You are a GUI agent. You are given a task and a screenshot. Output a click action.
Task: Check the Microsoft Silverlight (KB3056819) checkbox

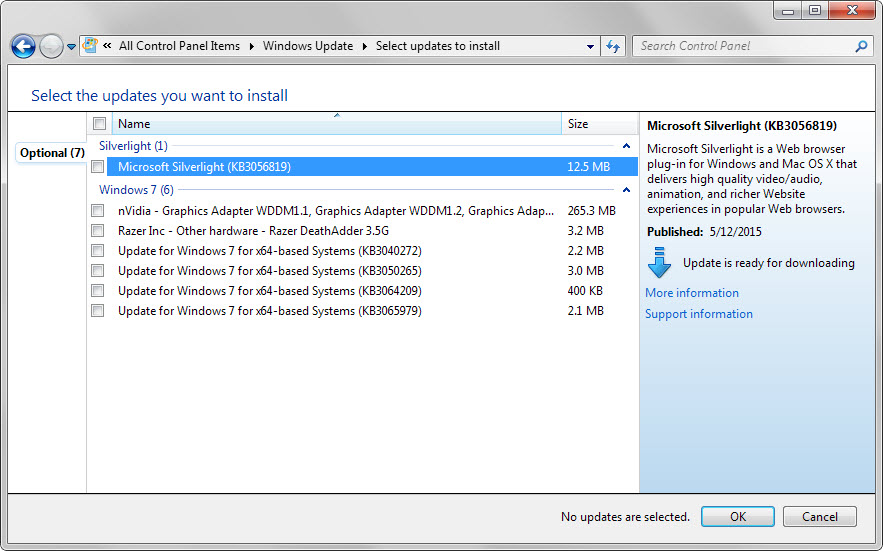97,167
